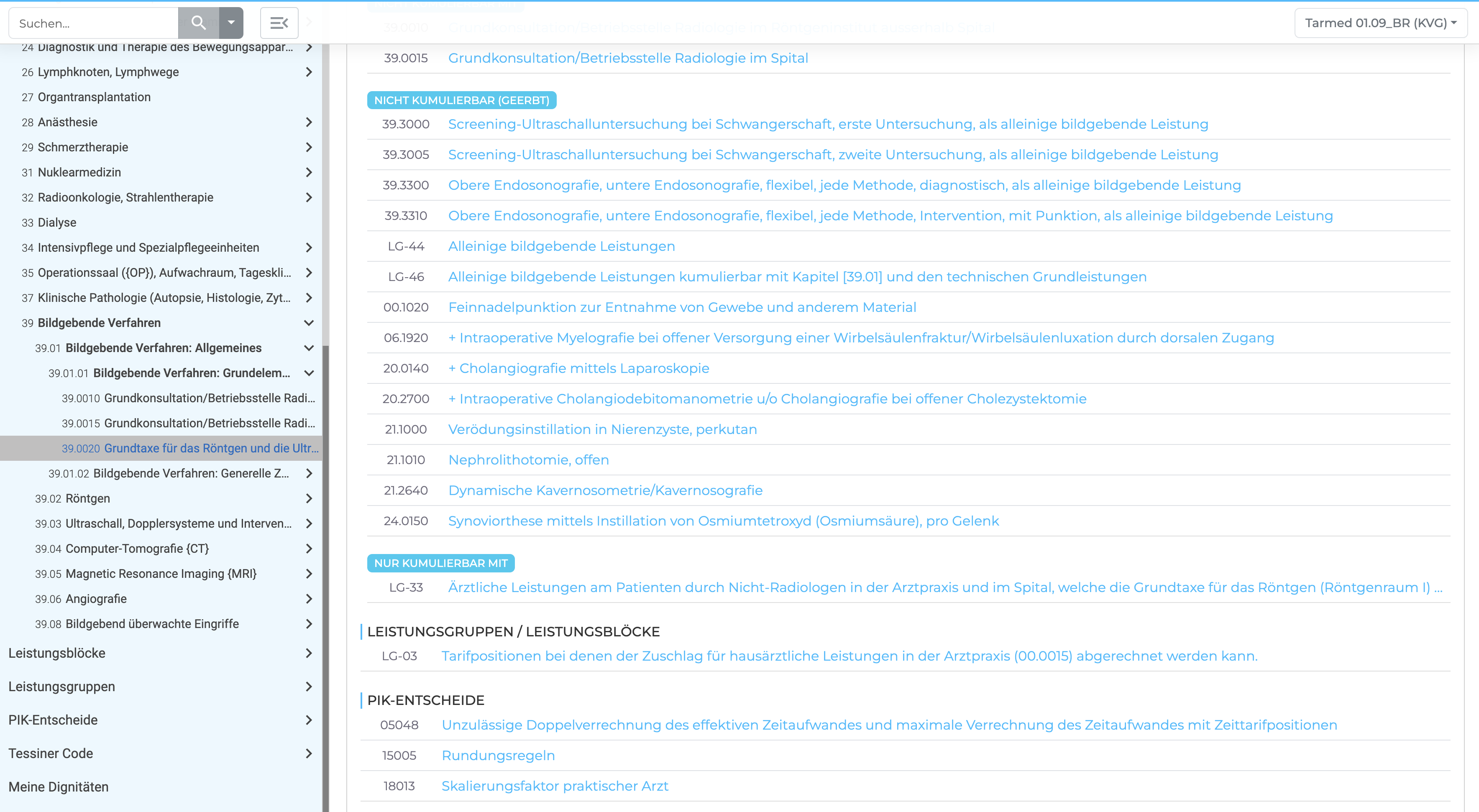The width and height of the screenshot is (1479, 812).
Task: Open LG-44 Alleinige bildgebende Leistungen link
Action: point(561,246)
